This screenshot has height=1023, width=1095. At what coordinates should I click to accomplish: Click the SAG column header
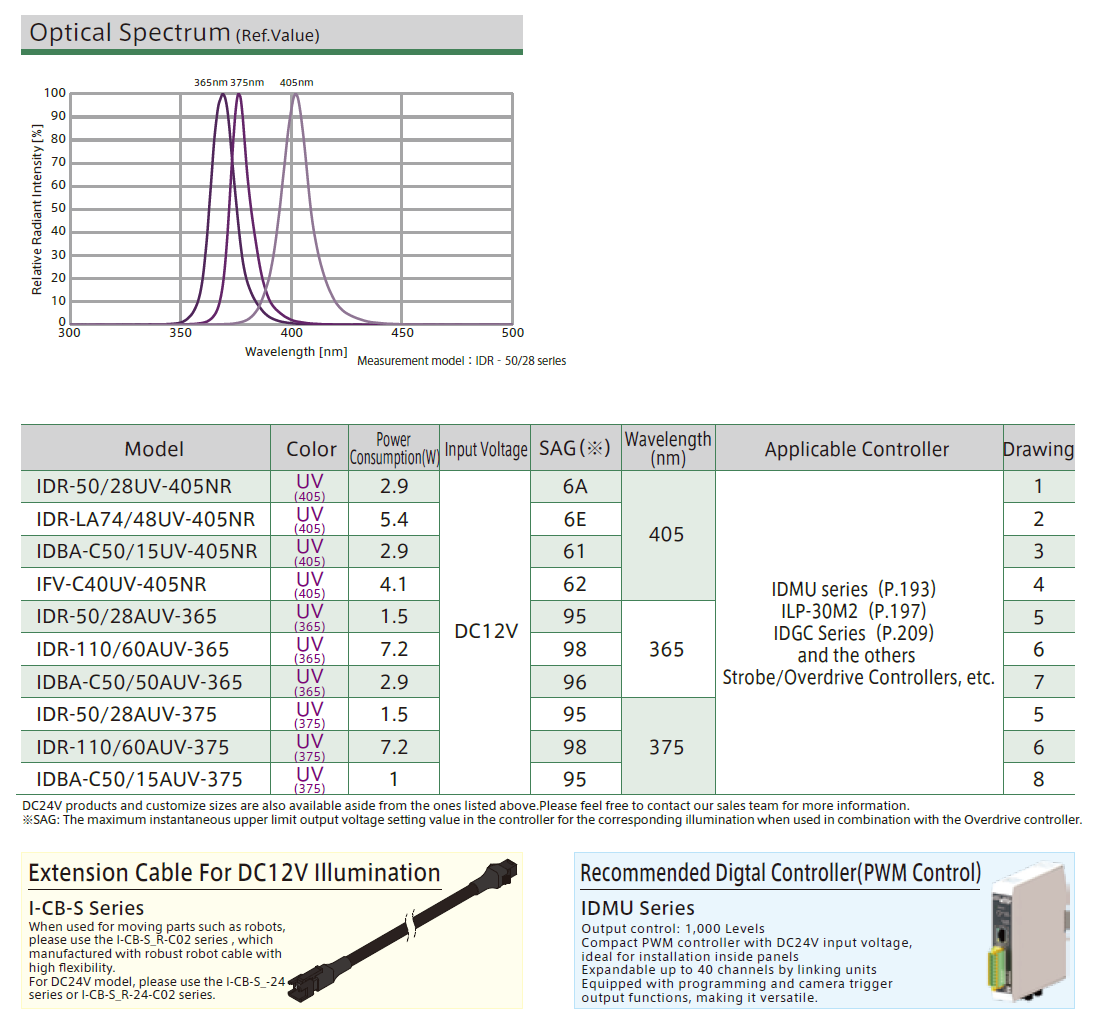(574, 448)
